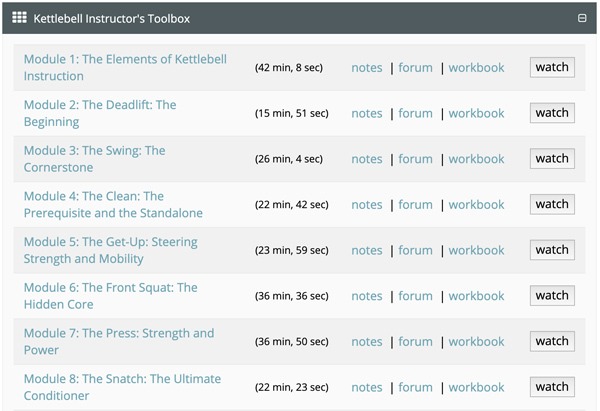Screen dimensions: 600x411
Task: Open Module 4: The Clean link
Action: coord(113,204)
